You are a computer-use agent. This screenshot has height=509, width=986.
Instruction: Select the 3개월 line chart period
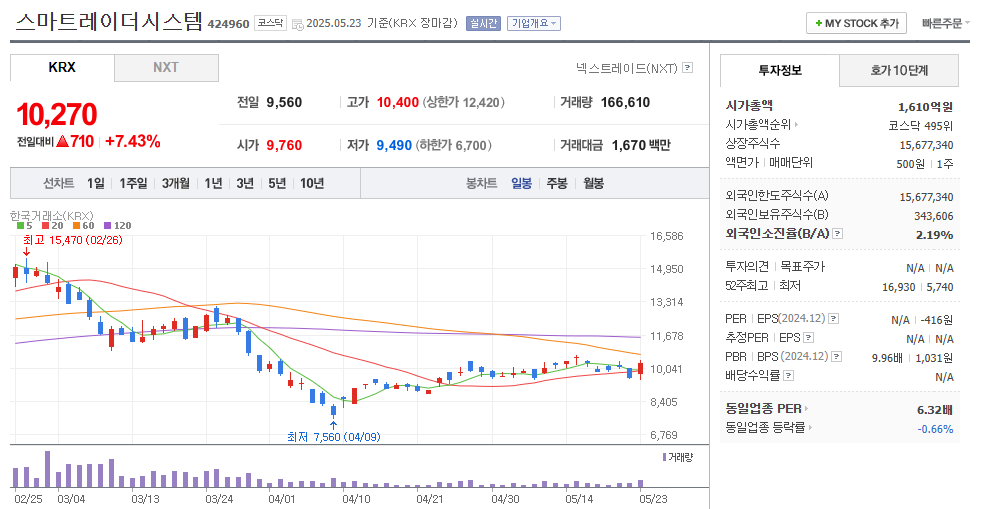(x=175, y=183)
